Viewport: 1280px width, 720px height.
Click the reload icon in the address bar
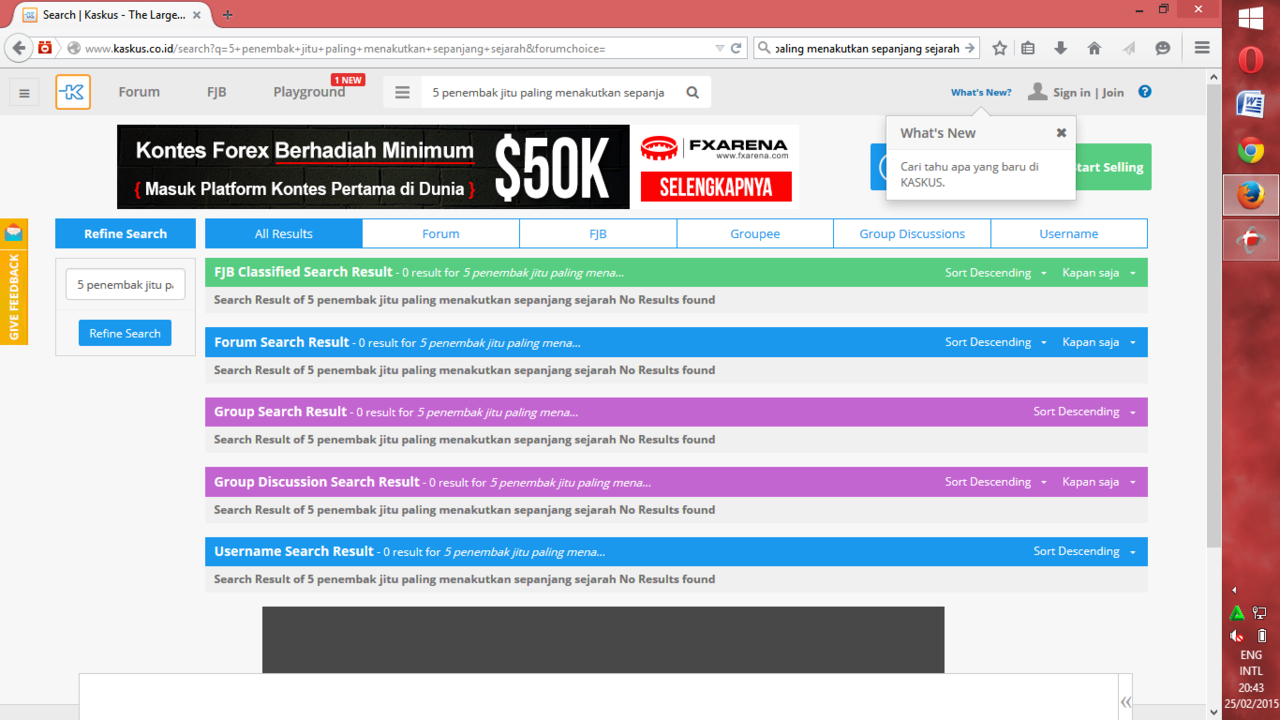coord(736,48)
